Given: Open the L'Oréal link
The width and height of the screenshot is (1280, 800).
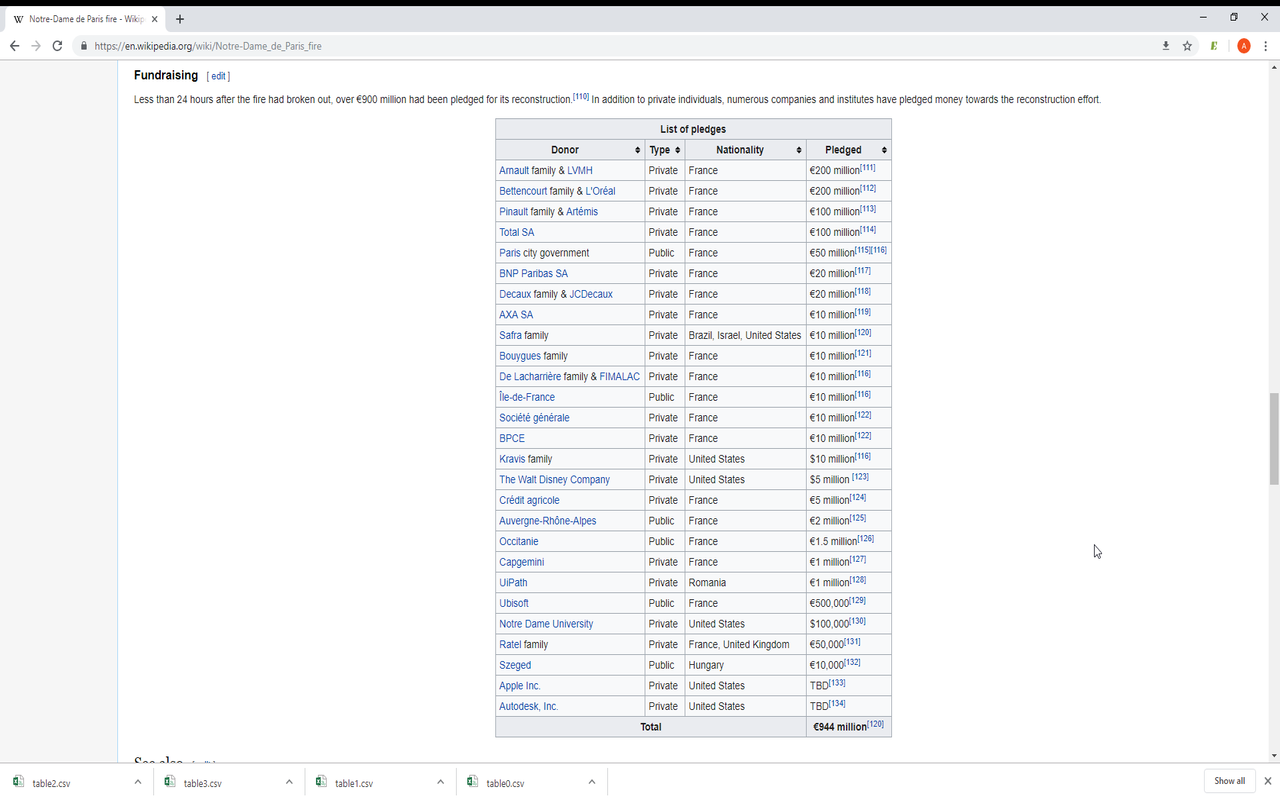Looking at the screenshot, I should coord(600,191).
